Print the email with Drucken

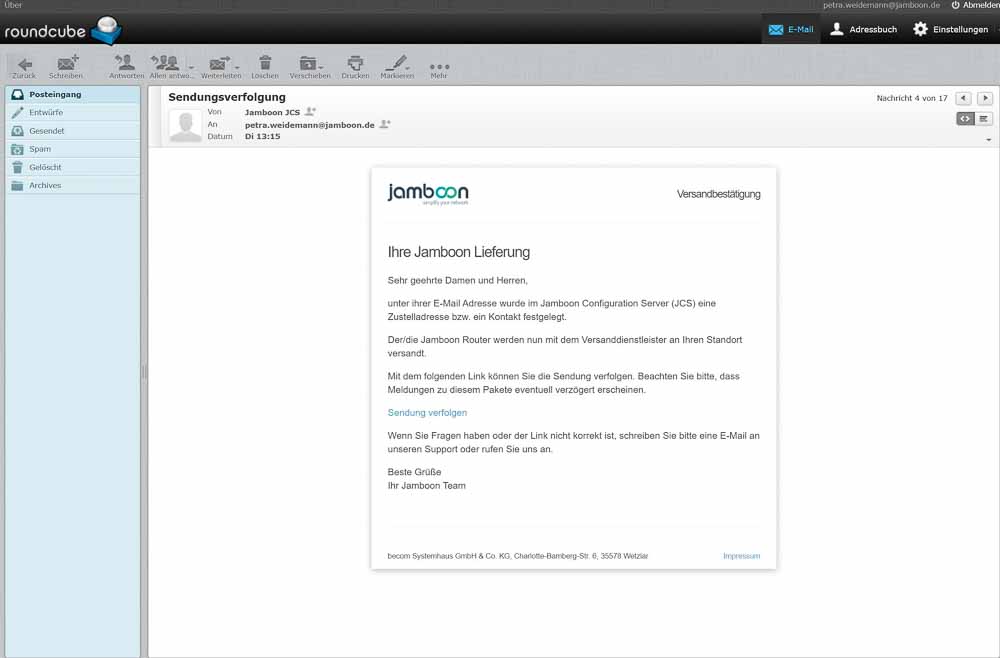(x=355, y=66)
